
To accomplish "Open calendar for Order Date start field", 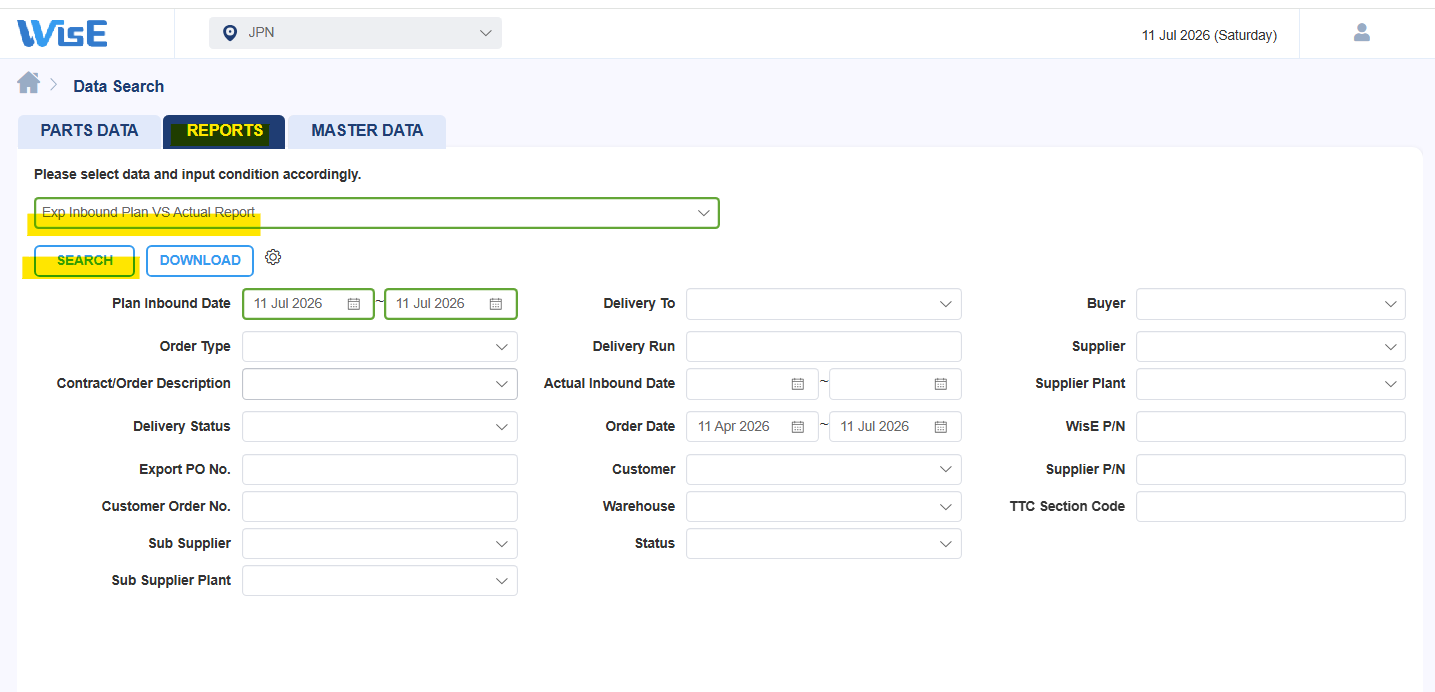I will 798,427.
